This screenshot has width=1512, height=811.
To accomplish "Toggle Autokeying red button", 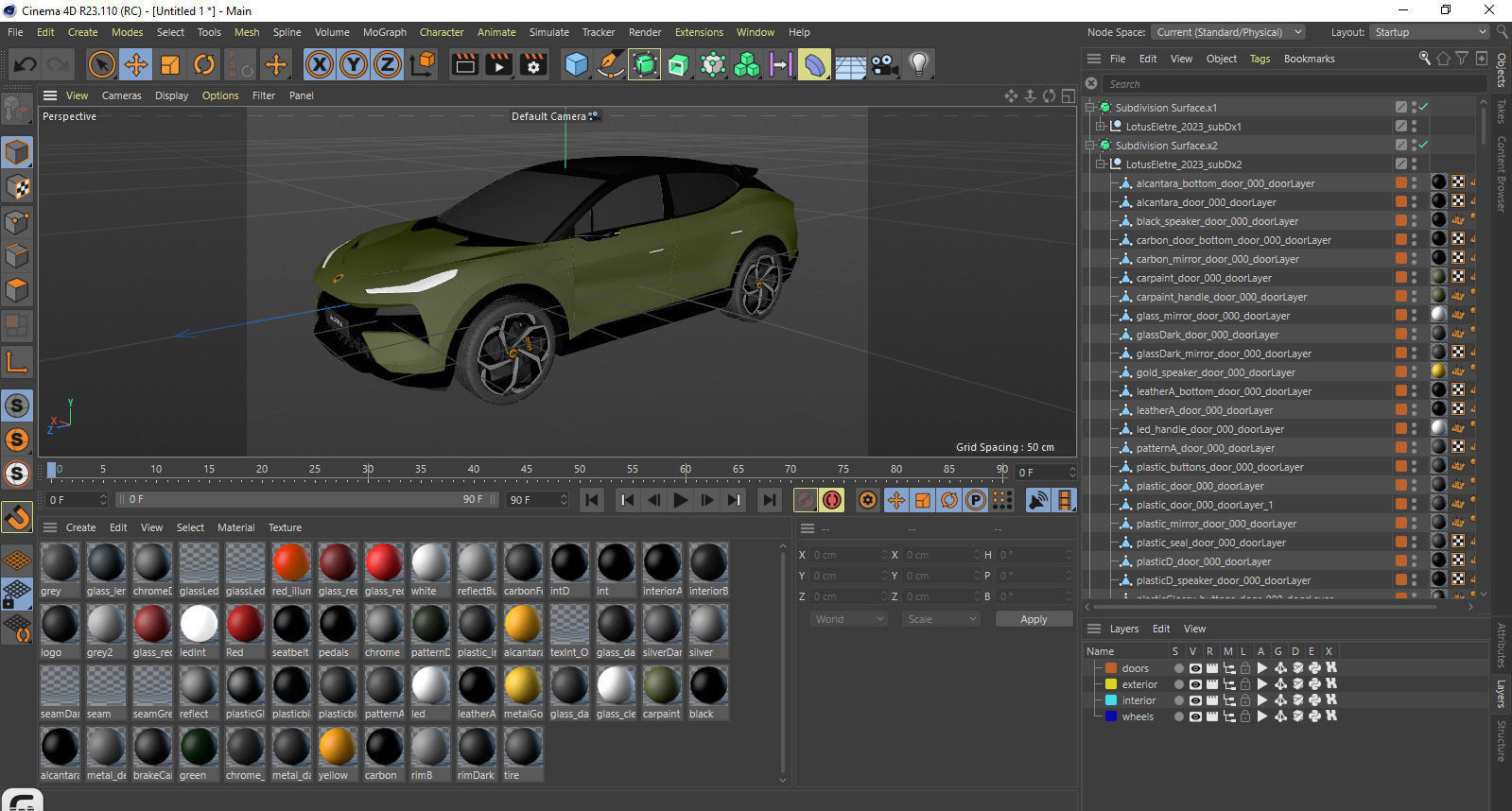I will [x=832, y=500].
